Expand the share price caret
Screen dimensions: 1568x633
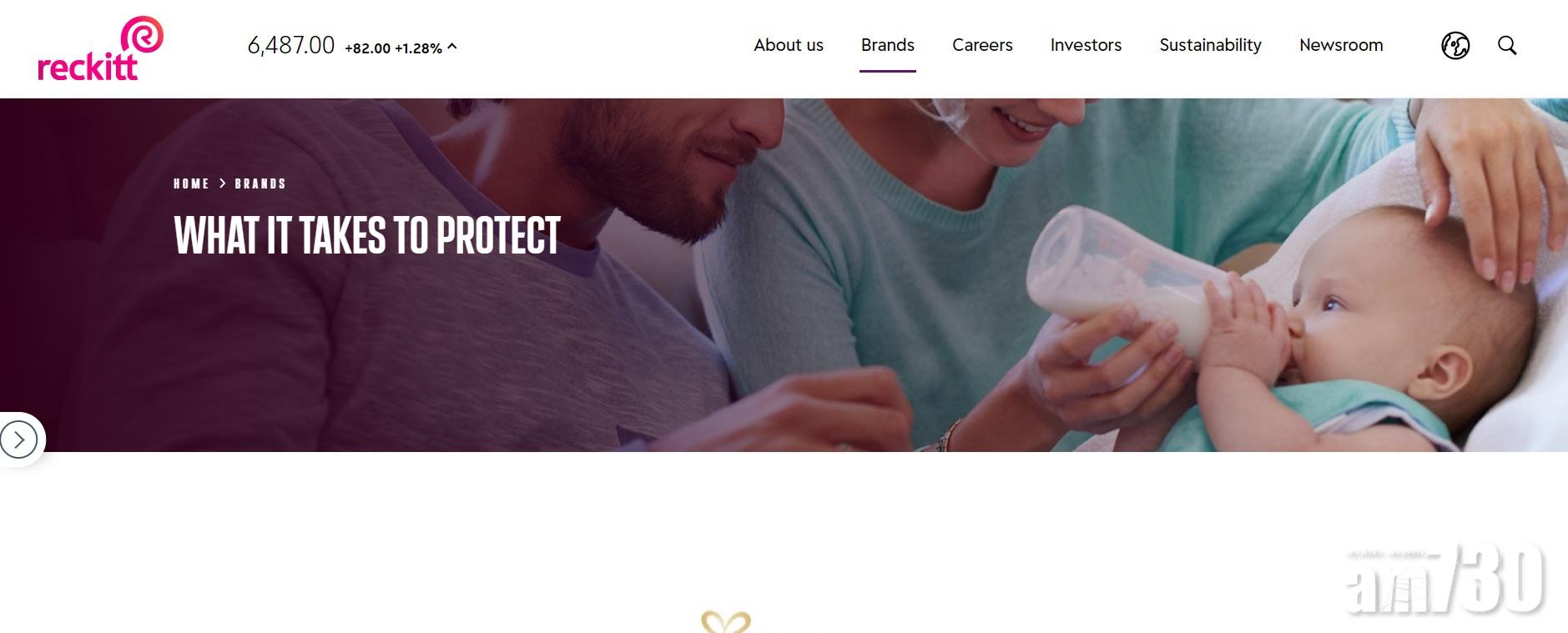[x=452, y=47]
